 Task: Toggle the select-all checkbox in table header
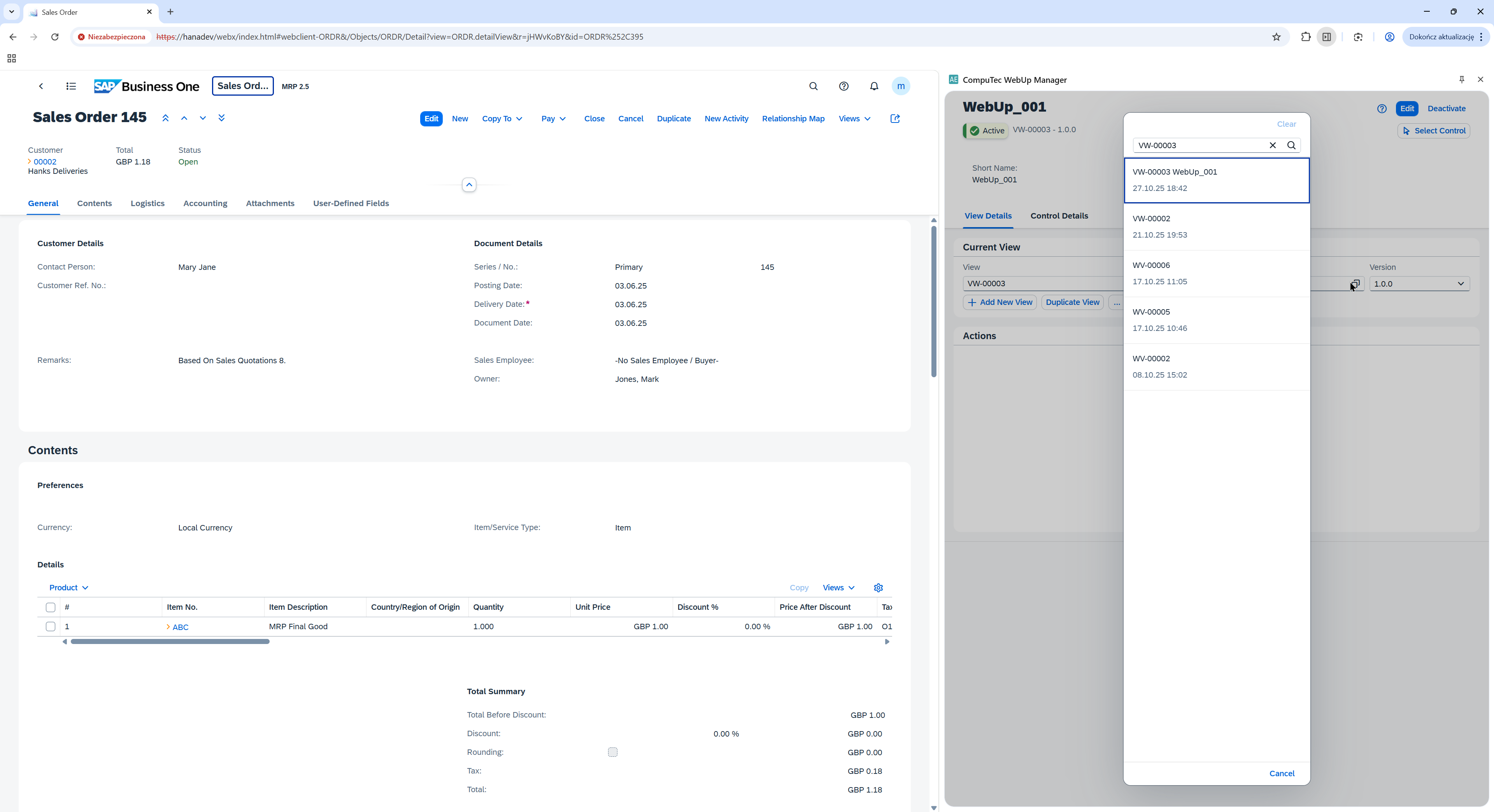[x=51, y=607]
